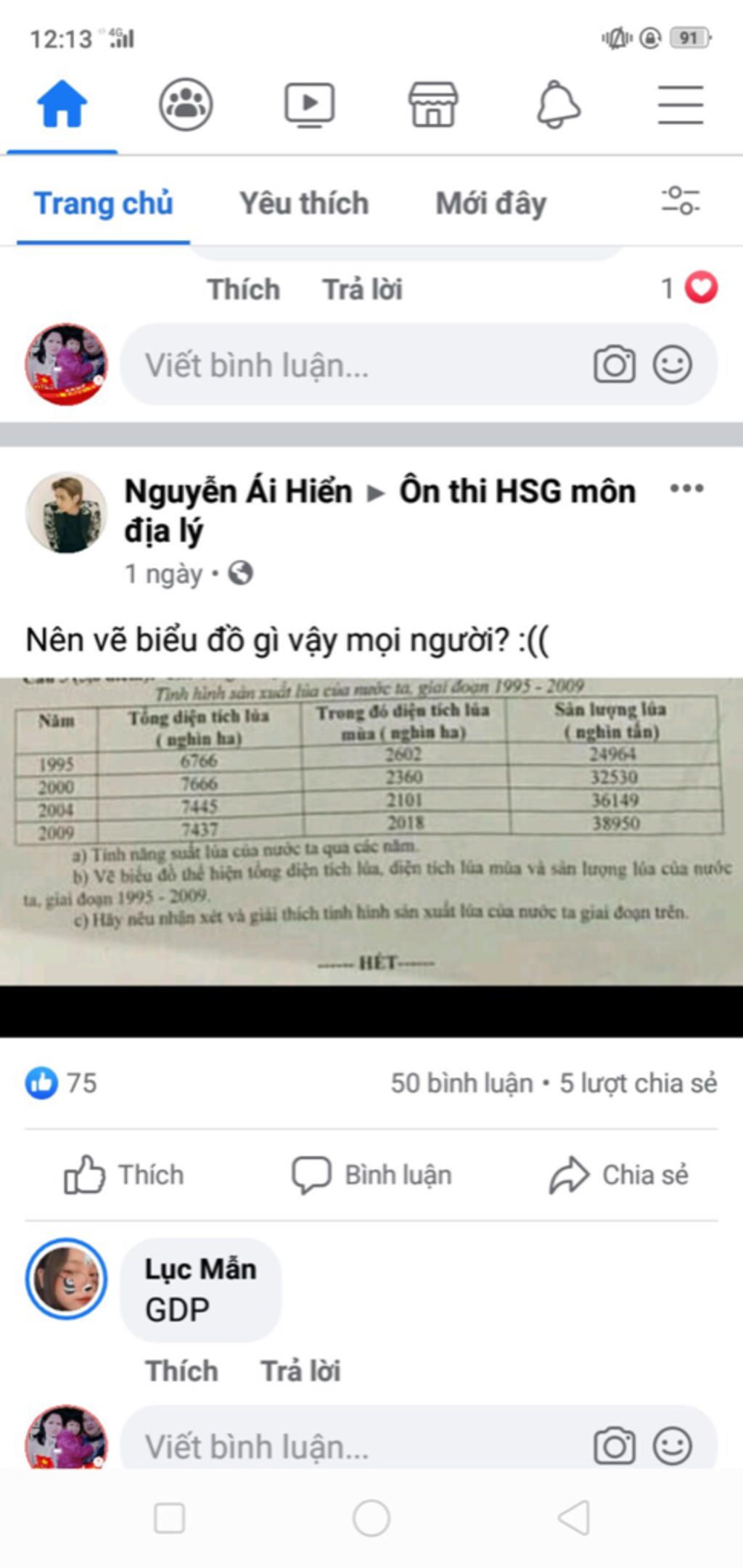Tap the camera icon in top comment box
This screenshot has height=1568, width=743.
(x=615, y=365)
